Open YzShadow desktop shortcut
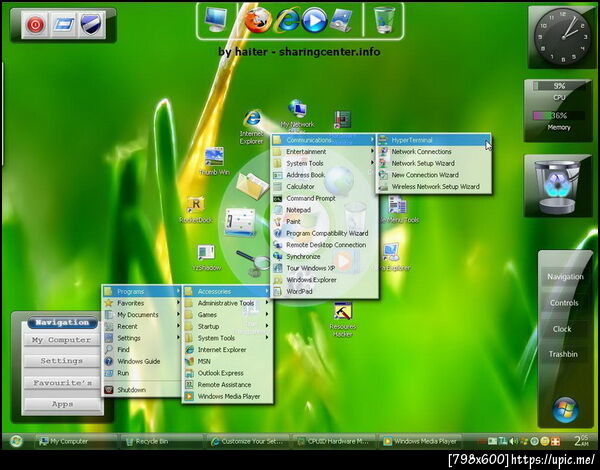This screenshot has height=470, width=600. pos(206,258)
